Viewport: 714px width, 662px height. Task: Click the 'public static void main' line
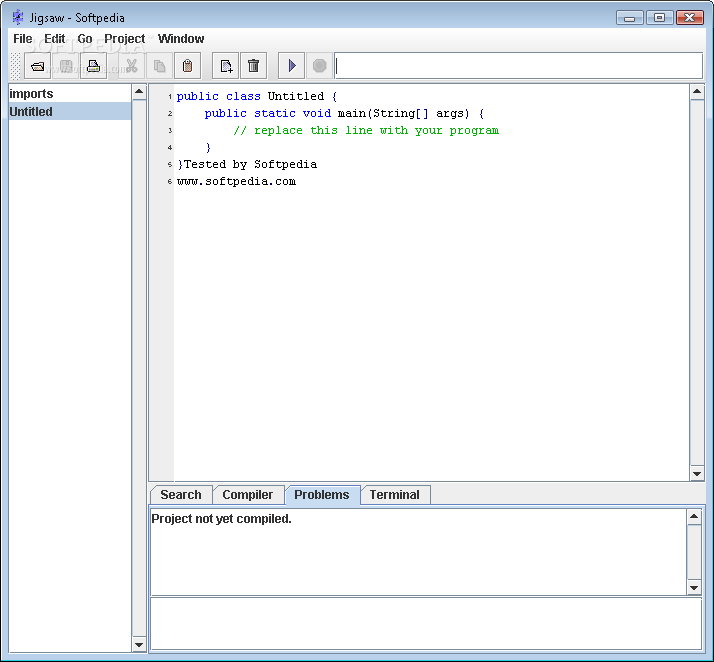[x=344, y=113]
